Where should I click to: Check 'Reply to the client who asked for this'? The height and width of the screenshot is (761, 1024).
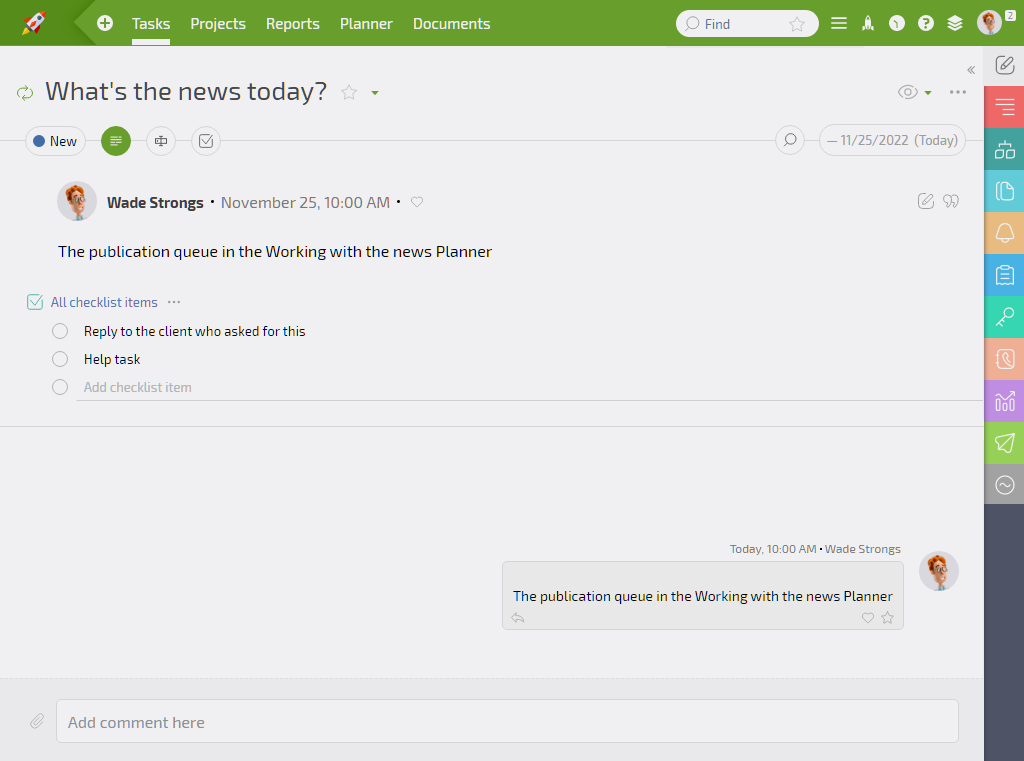tap(60, 331)
